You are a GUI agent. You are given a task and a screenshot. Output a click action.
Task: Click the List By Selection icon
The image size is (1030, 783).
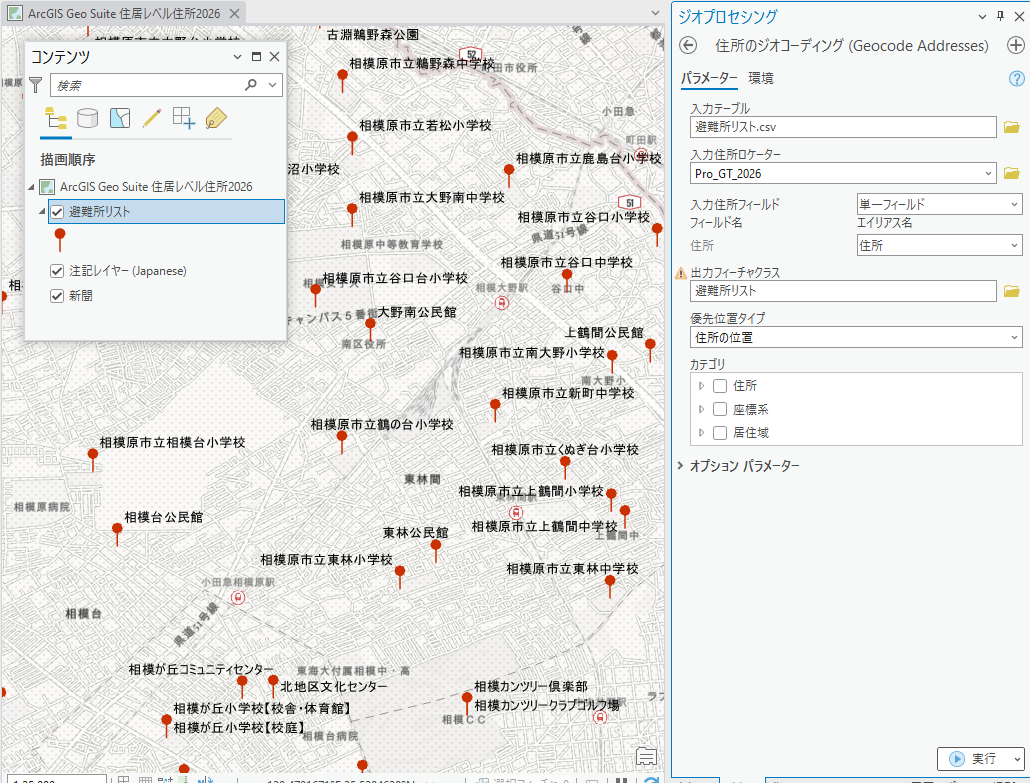coord(120,118)
